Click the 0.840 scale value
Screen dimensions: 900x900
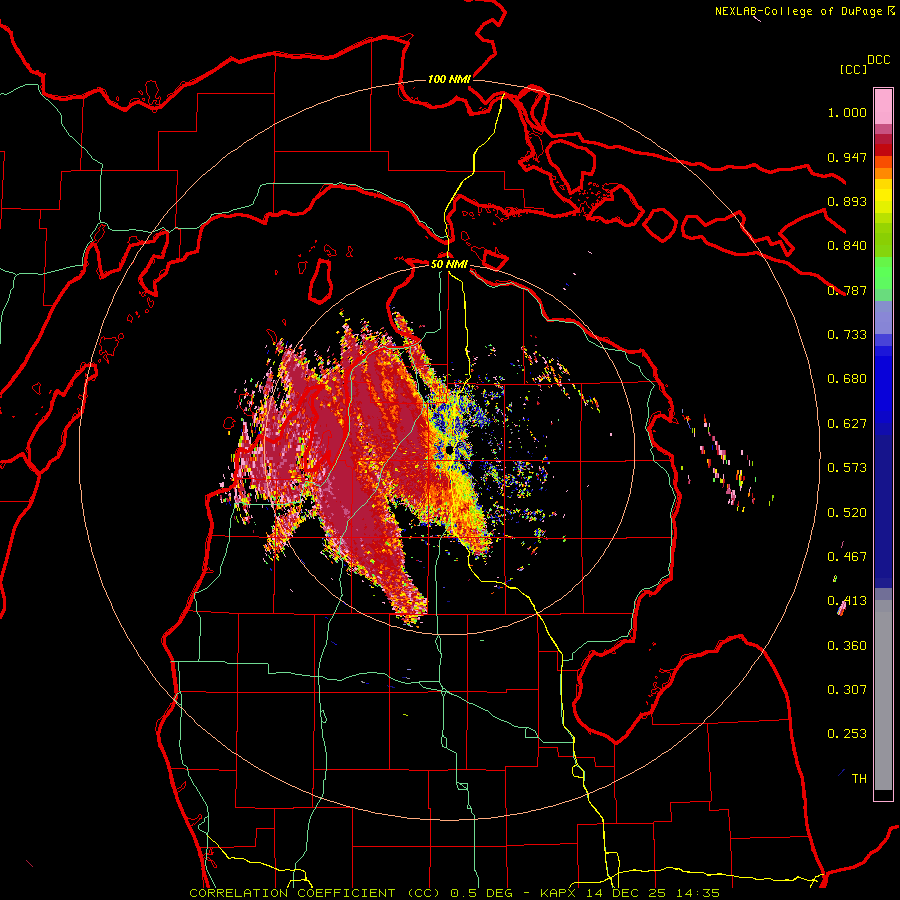847,246
